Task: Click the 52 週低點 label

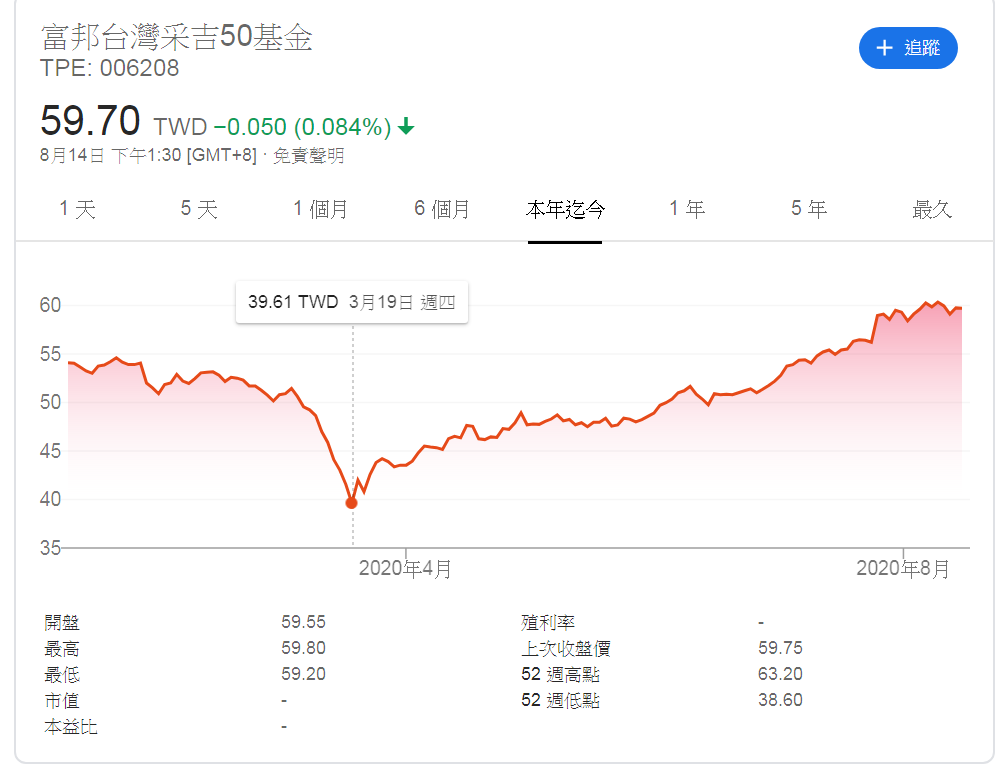Action: pos(560,700)
